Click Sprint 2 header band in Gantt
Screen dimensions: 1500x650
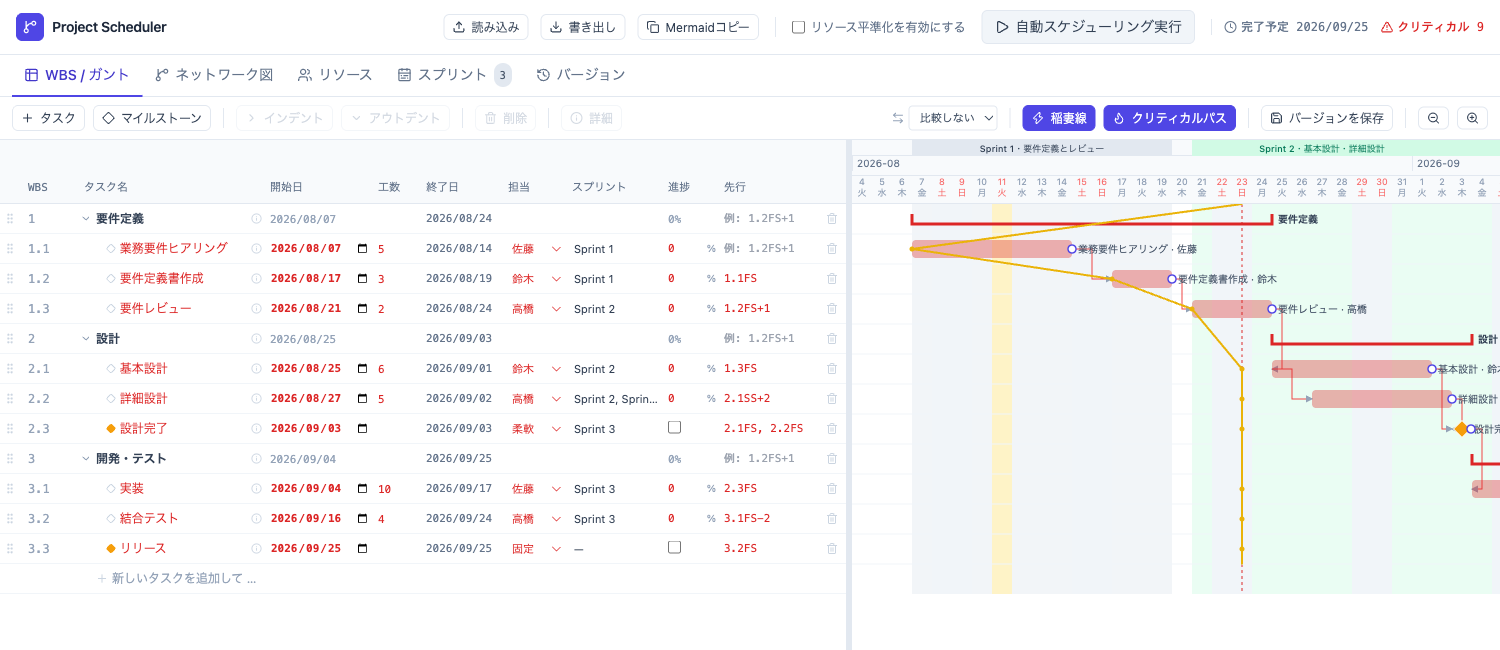(x=1345, y=148)
